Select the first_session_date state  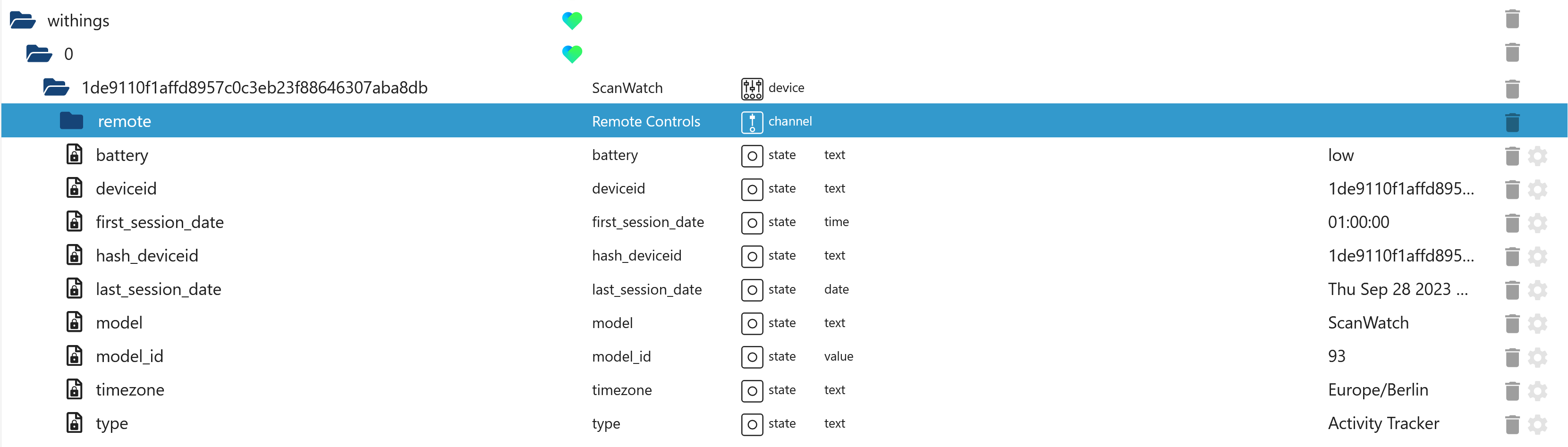[x=160, y=223]
